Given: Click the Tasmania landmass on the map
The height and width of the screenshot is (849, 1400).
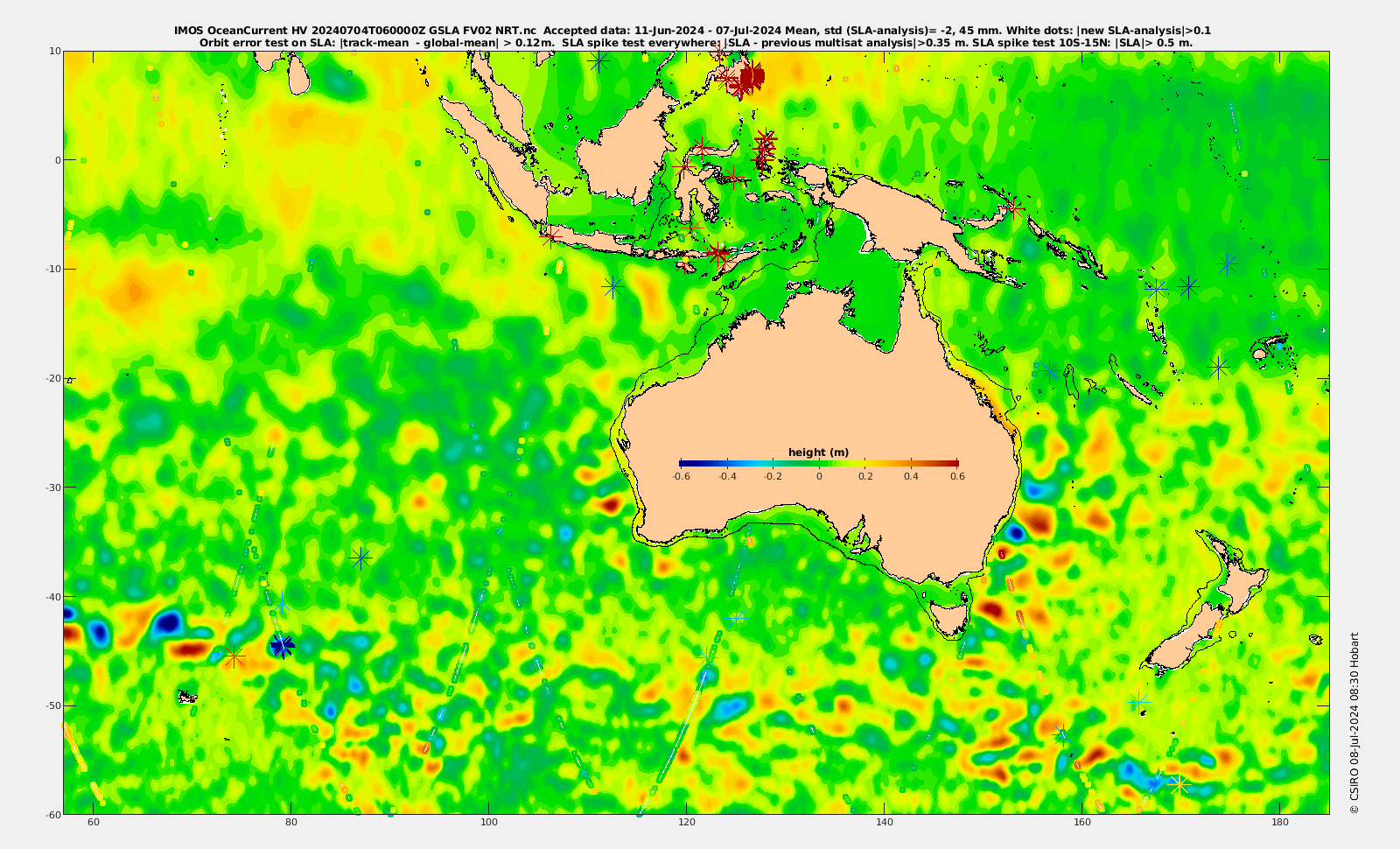Looking at the screenshot, I should tap(949, 617).
